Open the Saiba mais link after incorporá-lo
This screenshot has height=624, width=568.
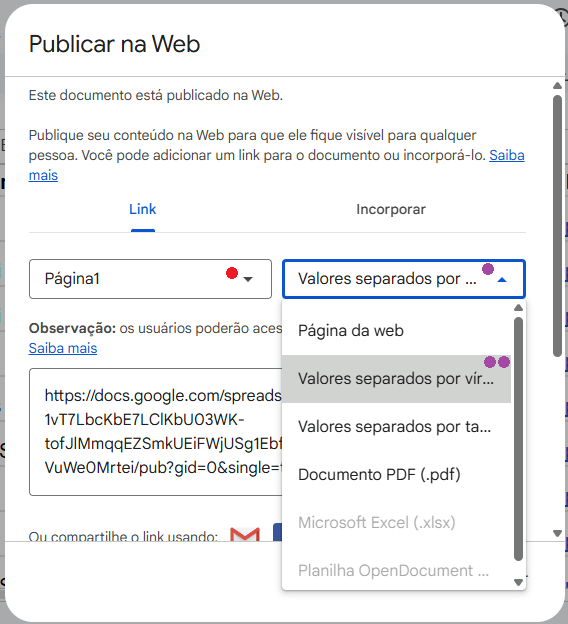507,155
